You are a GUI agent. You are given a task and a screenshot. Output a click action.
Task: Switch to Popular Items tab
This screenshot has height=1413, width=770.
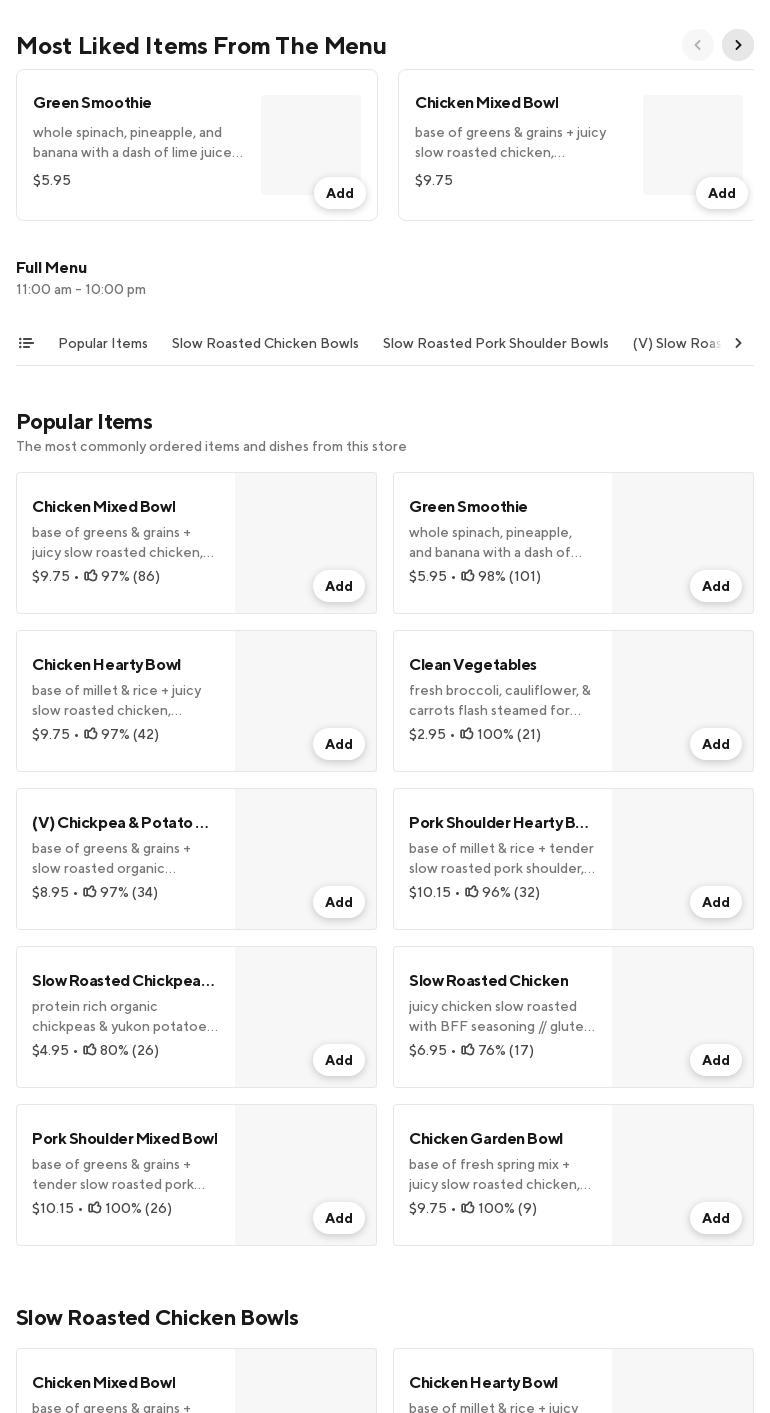pos(103,343)
